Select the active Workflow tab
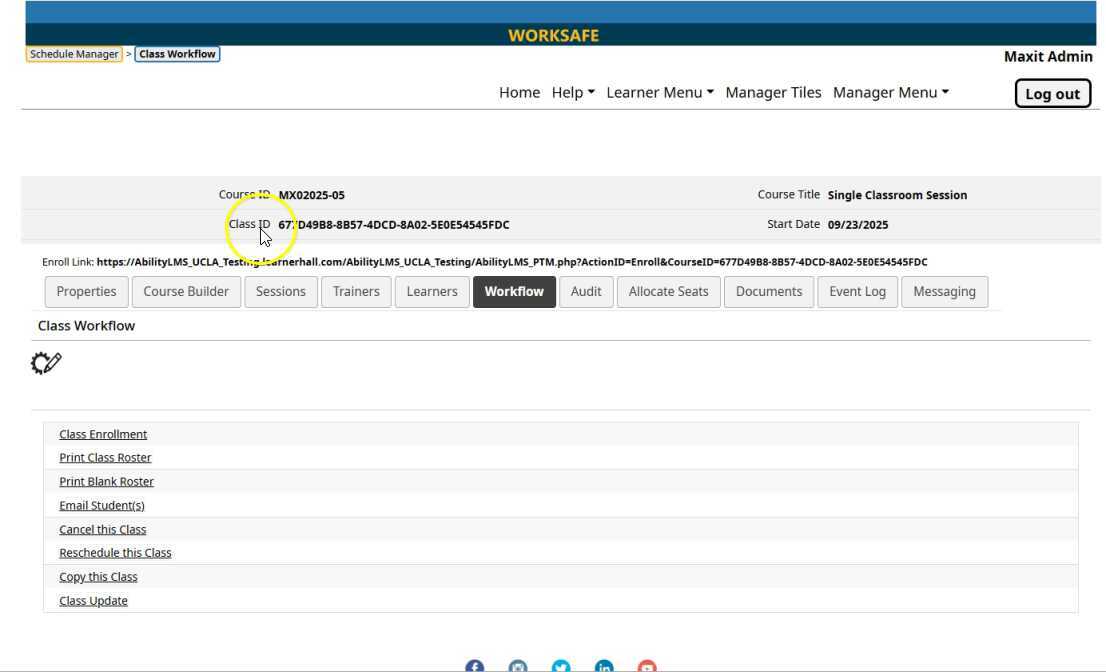Screen dimensions: 1106x672 pyautogui.click(x=514, y=292)
